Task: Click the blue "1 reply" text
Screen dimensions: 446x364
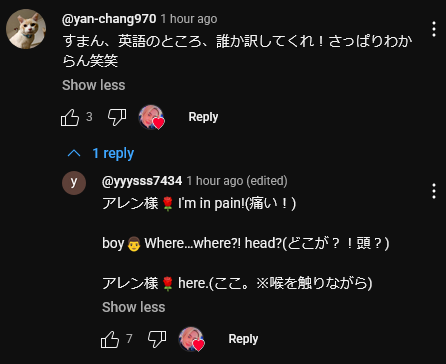Action: pyautogui.click(x=113, y=153)
